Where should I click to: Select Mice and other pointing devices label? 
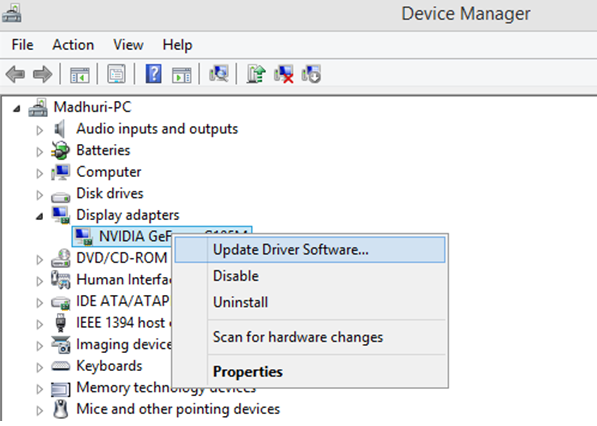(x=178, y=409)
